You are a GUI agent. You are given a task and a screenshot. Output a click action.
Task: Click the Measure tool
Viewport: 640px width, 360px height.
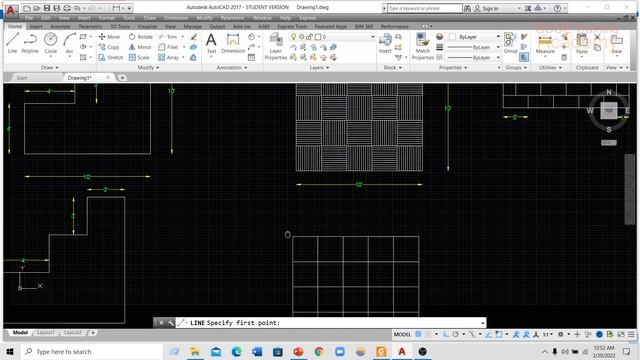(x=545, y=44)
